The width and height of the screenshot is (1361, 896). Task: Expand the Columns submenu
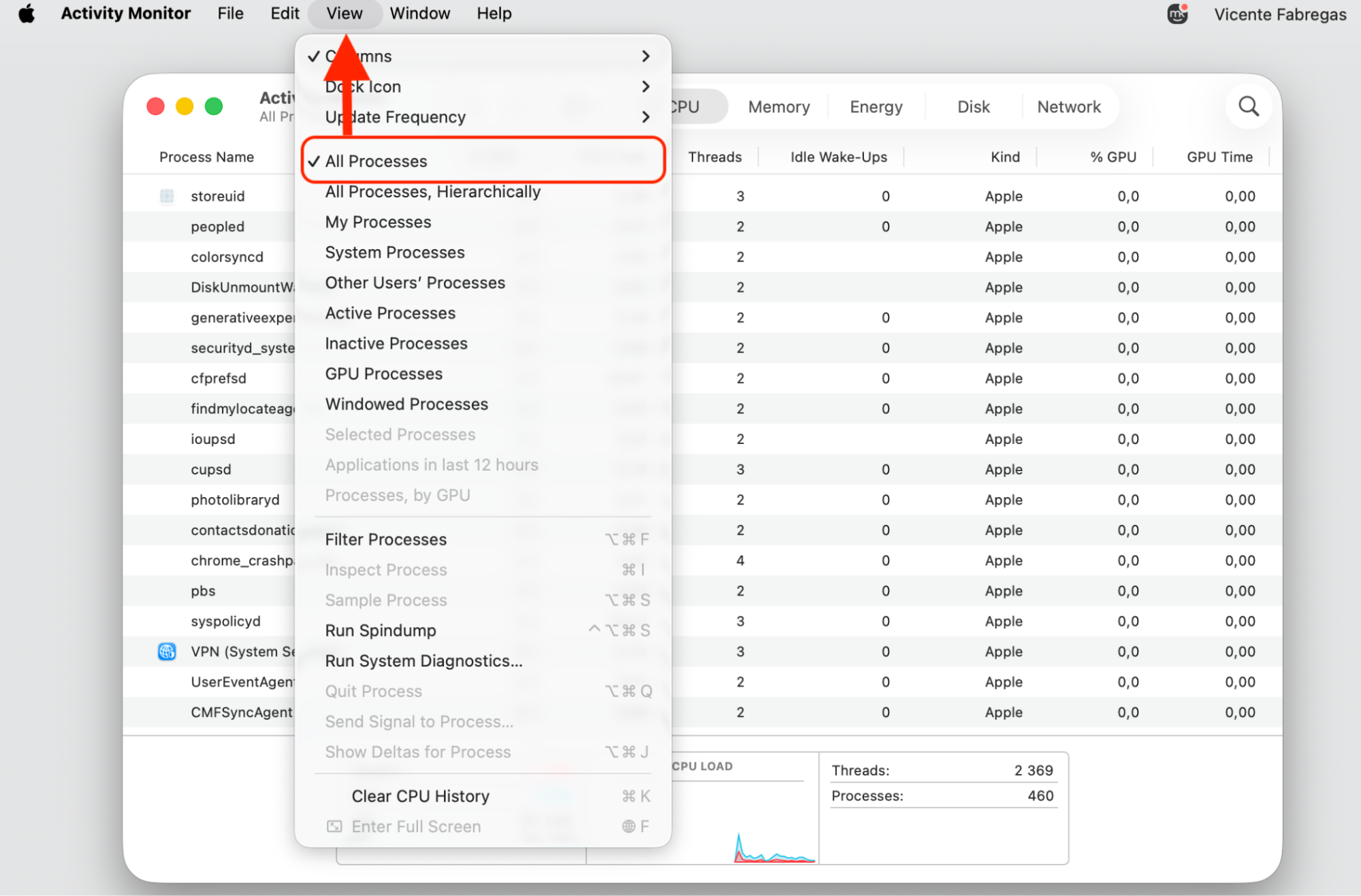[x=483, y=56]
